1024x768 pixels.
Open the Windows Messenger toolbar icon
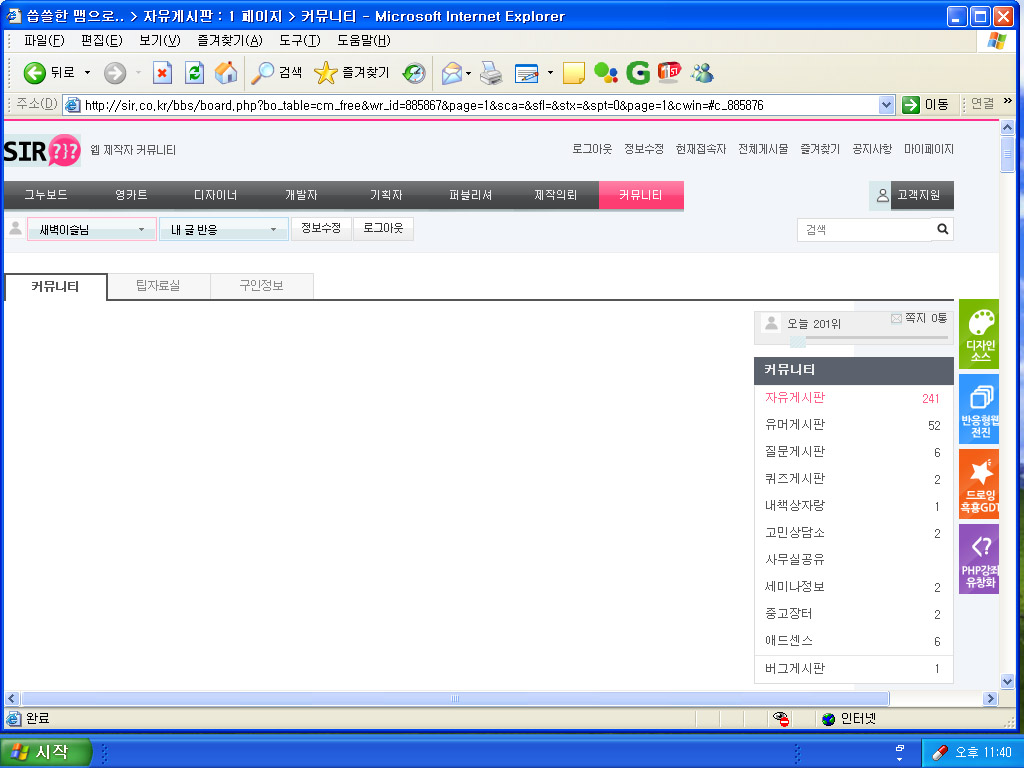coord(702,73)
